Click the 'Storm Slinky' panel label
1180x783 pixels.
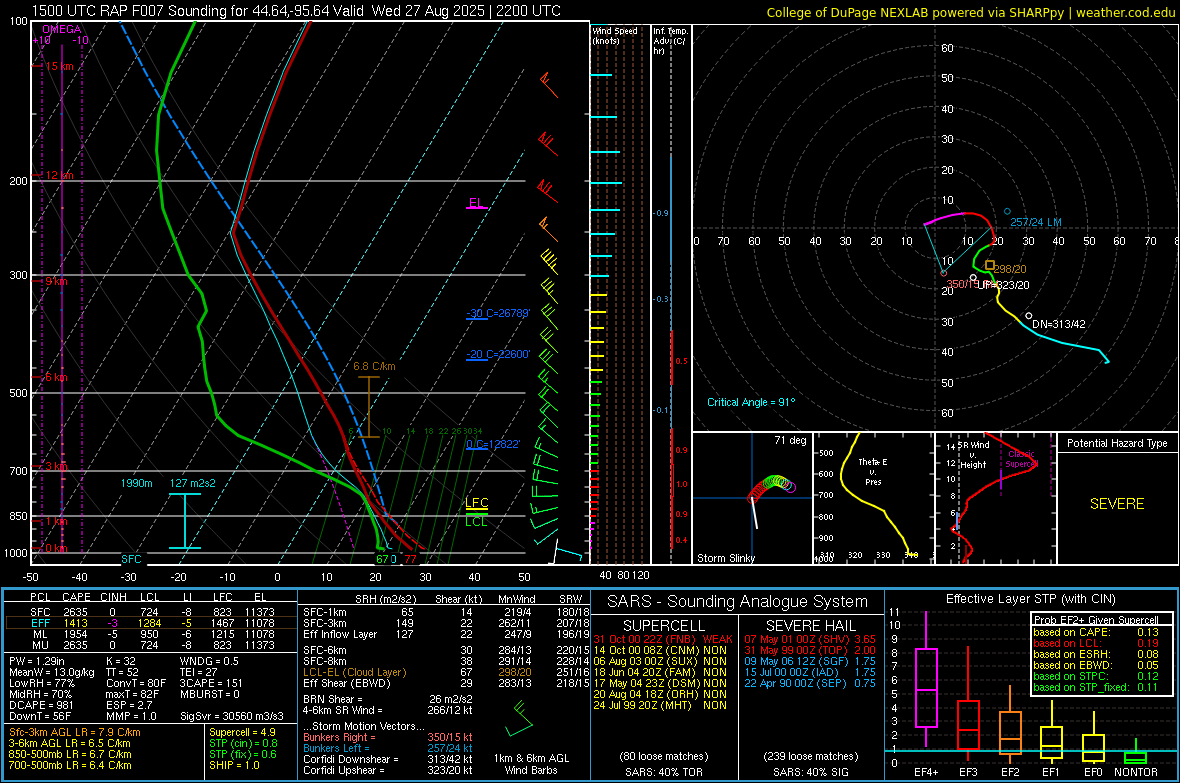pyautogui.click(x=726, y=558)
